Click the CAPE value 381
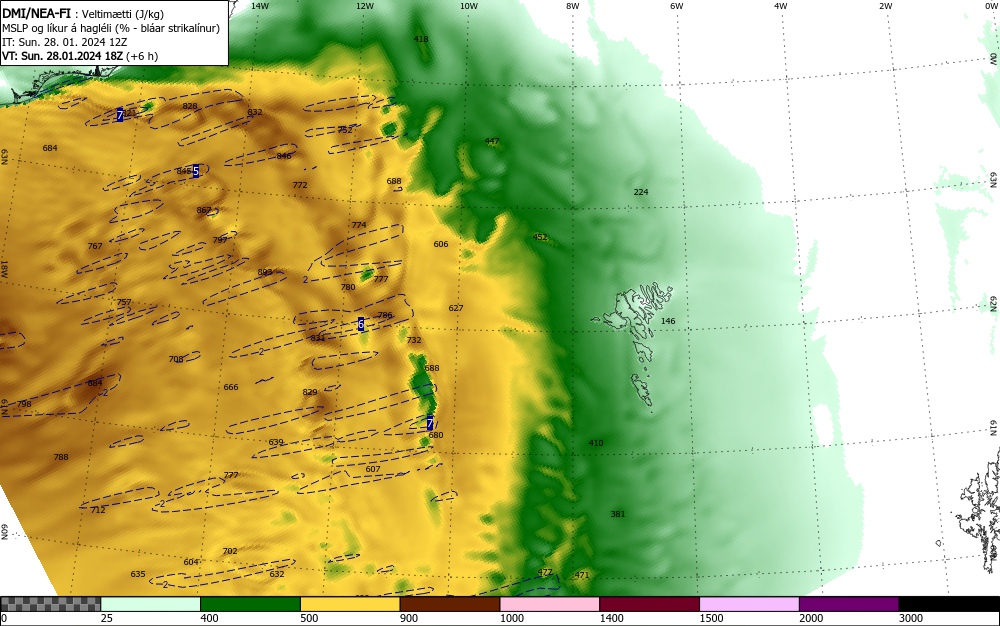The width and height of the screenshot is (1000, 626). pyautogui.click(x=617, y=514)
